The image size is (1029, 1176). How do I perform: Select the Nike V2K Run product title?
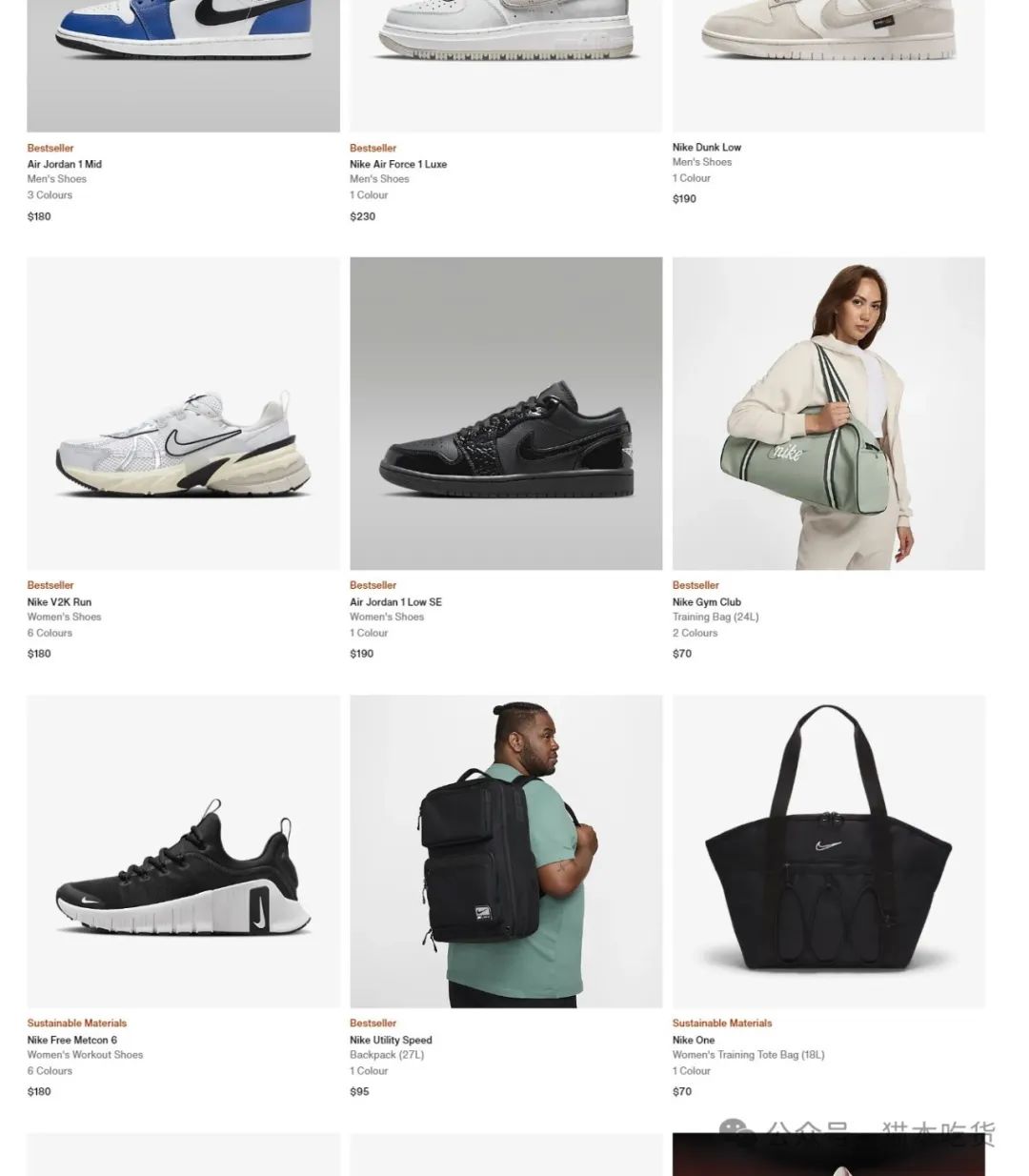(59, 601)
